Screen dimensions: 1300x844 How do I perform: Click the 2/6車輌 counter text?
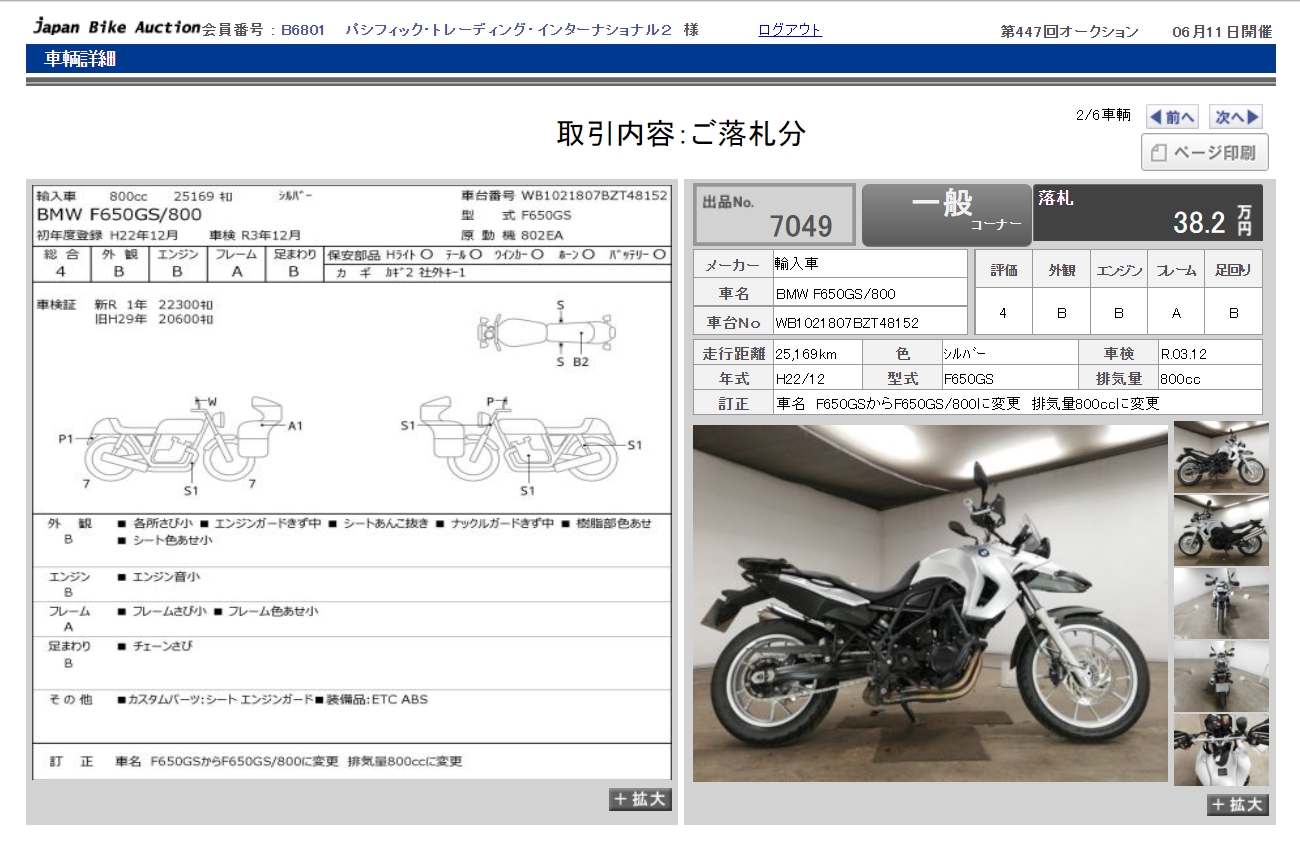pyautogui.click(x=1103, y=115)
